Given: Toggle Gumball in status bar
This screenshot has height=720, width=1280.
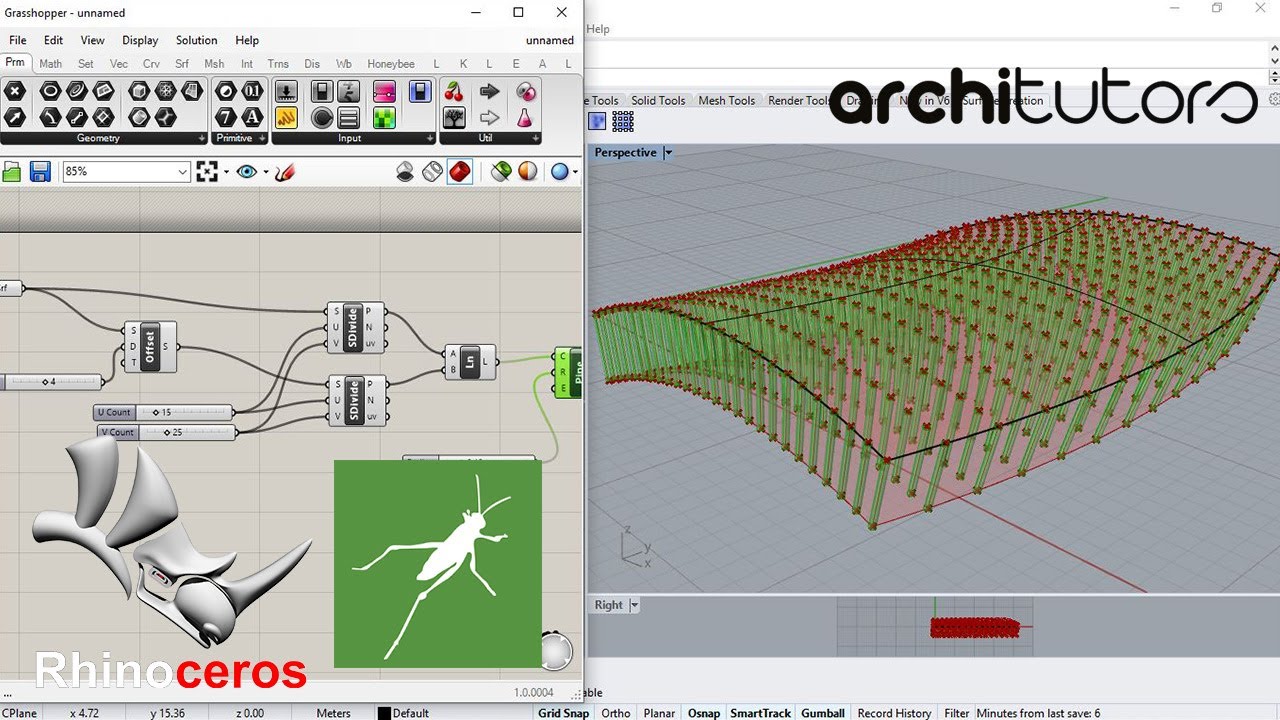Looking at the screenshot, I should pyautogui.click(x=823, y=713).
